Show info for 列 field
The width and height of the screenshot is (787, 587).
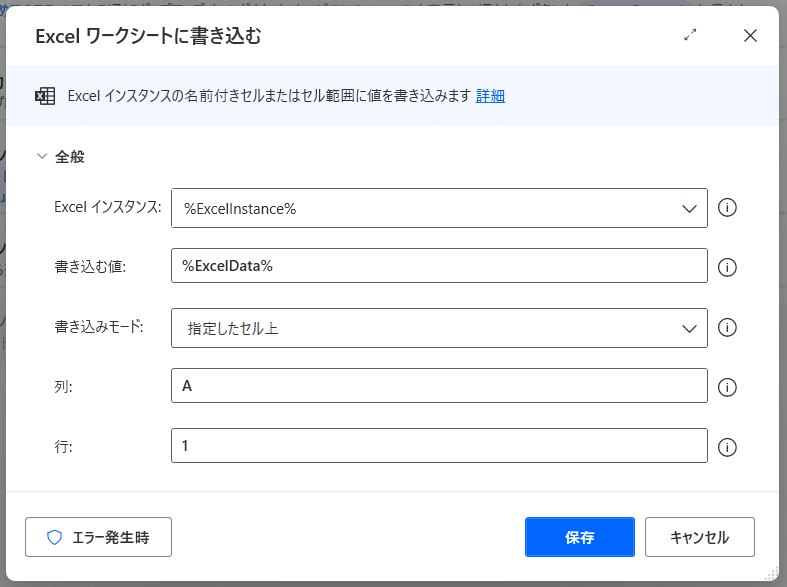[x=727, y=387]
